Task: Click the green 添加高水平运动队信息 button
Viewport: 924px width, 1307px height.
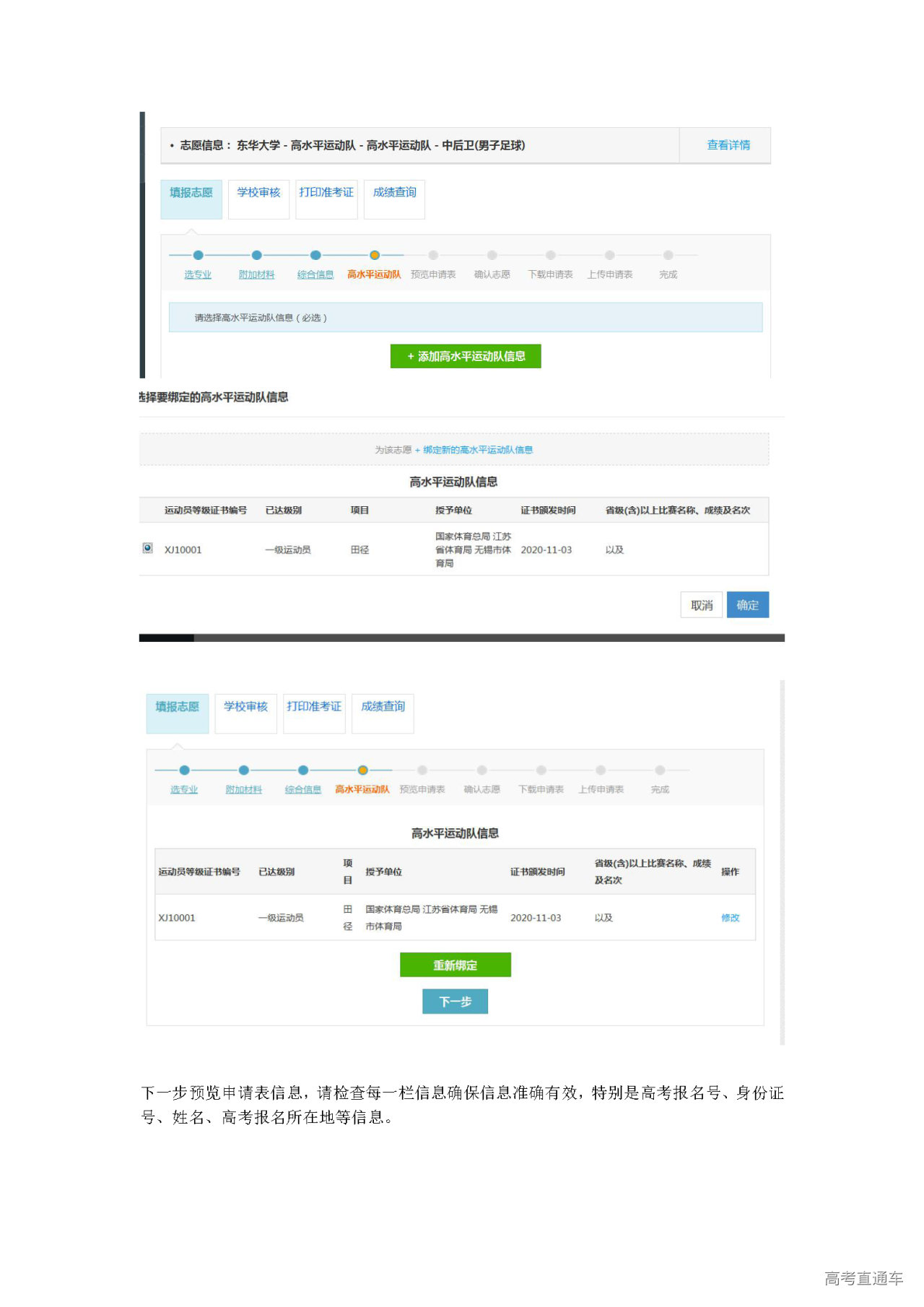Action: point(466,356)
